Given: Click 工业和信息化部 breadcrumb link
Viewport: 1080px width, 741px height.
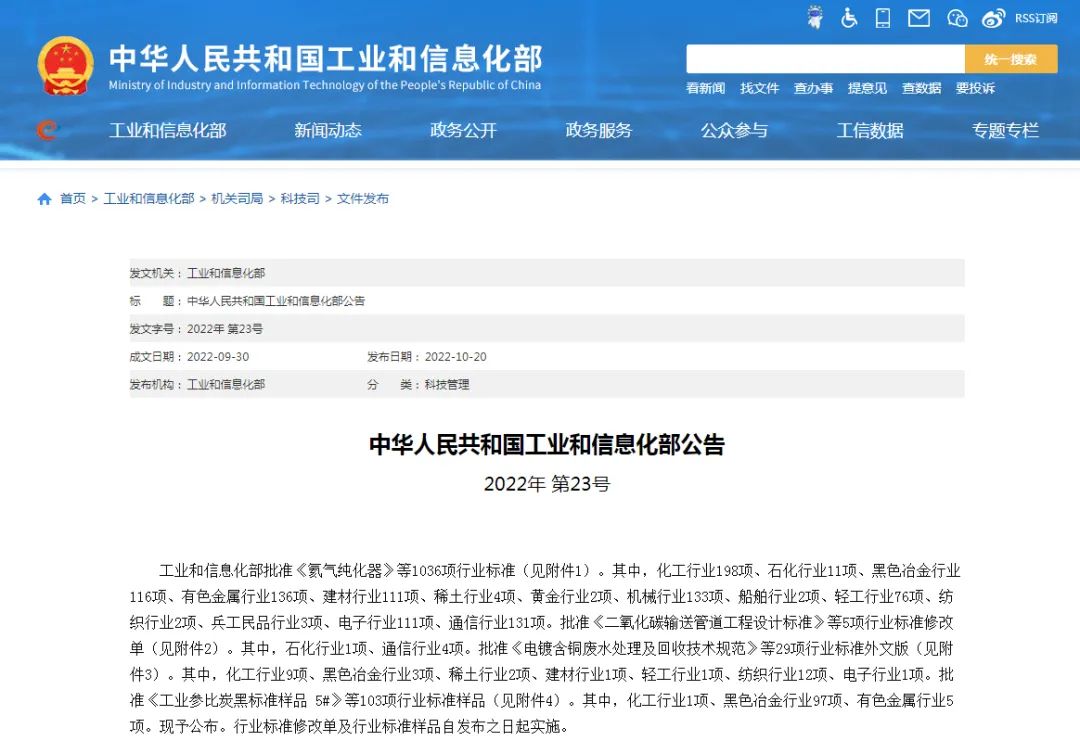Looking at the screenshot, I should (149, 198).
